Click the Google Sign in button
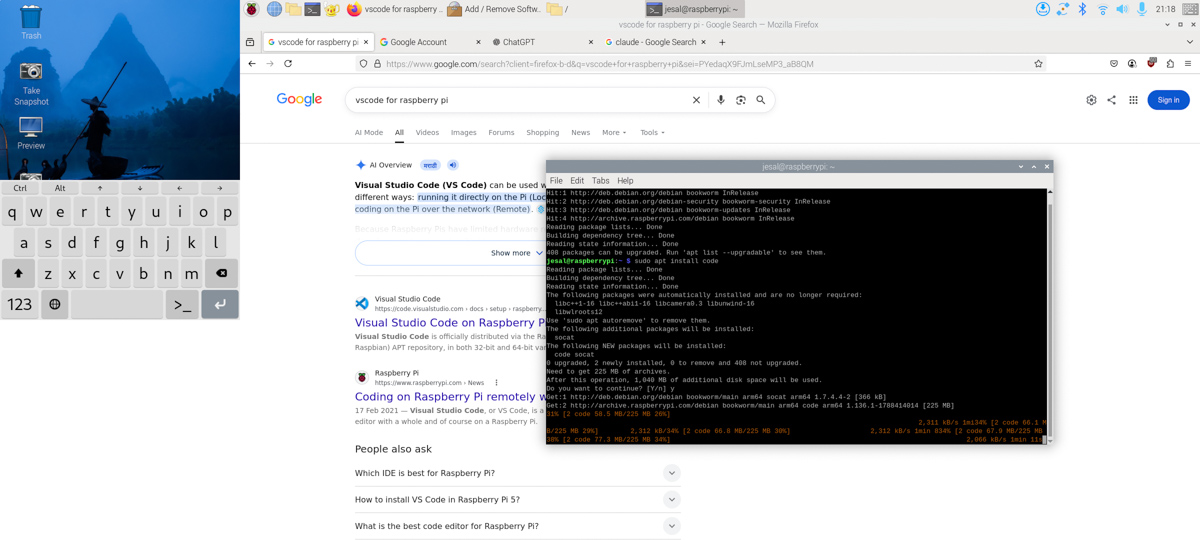The image size is (1200, 540). pyautogui.click(x=1168, y=100)
